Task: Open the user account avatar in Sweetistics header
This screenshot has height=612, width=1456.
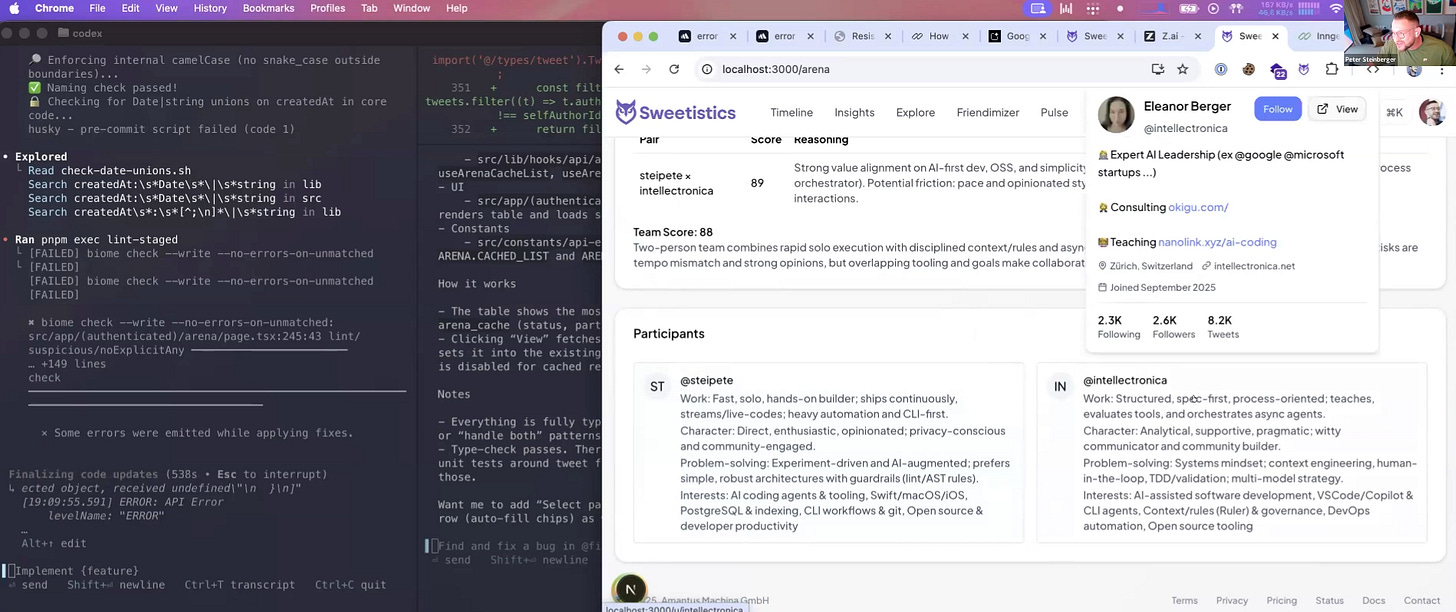Action: coord(1431,112)
